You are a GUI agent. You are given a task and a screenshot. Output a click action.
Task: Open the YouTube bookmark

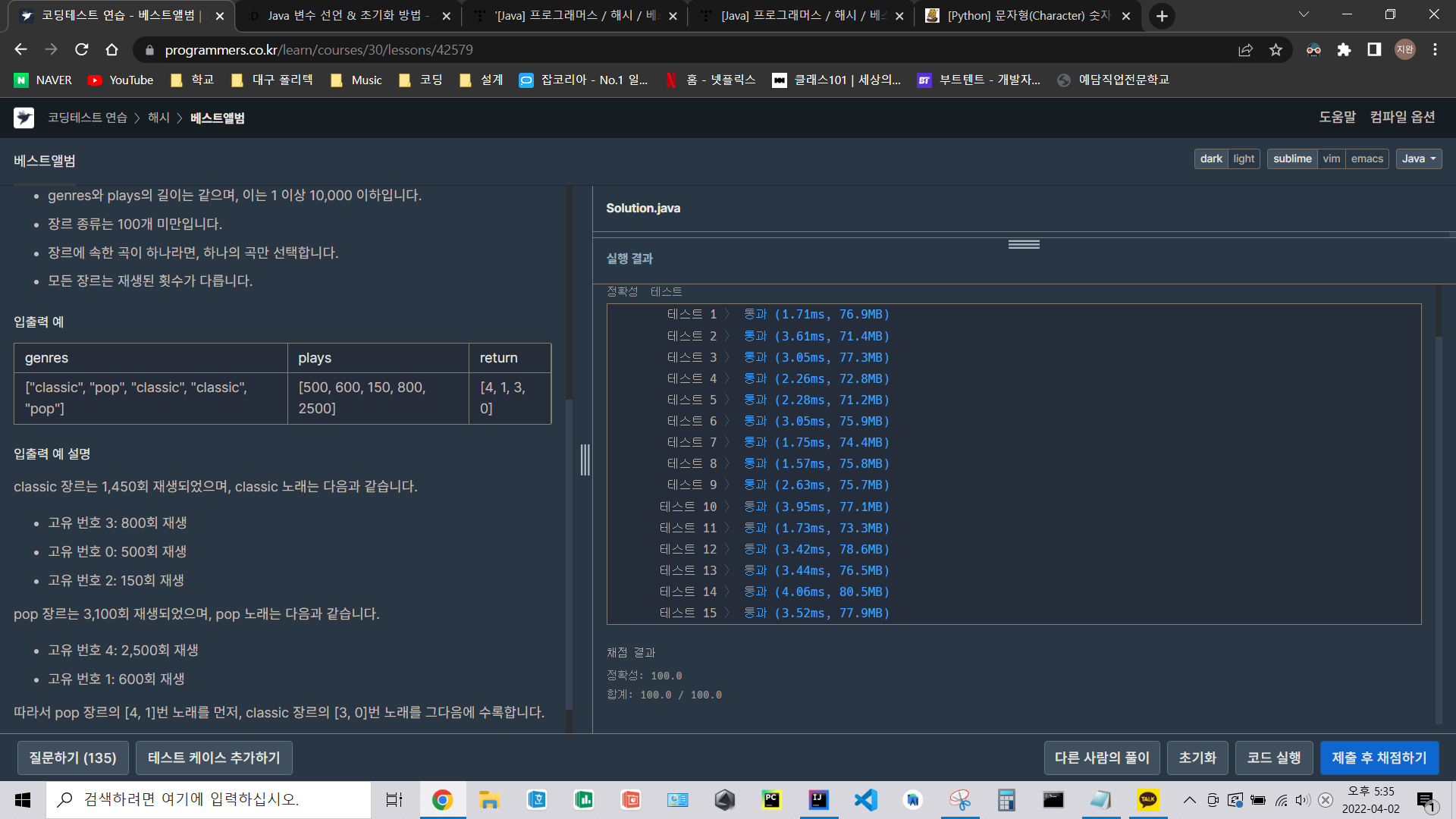coord(121,80)
